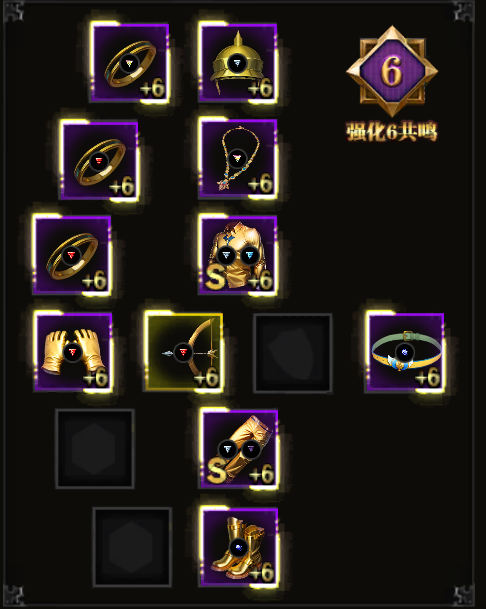This screenshot has height=609, width=486.
Task: Click the bow weapon slot
Action: coord(183,352)
